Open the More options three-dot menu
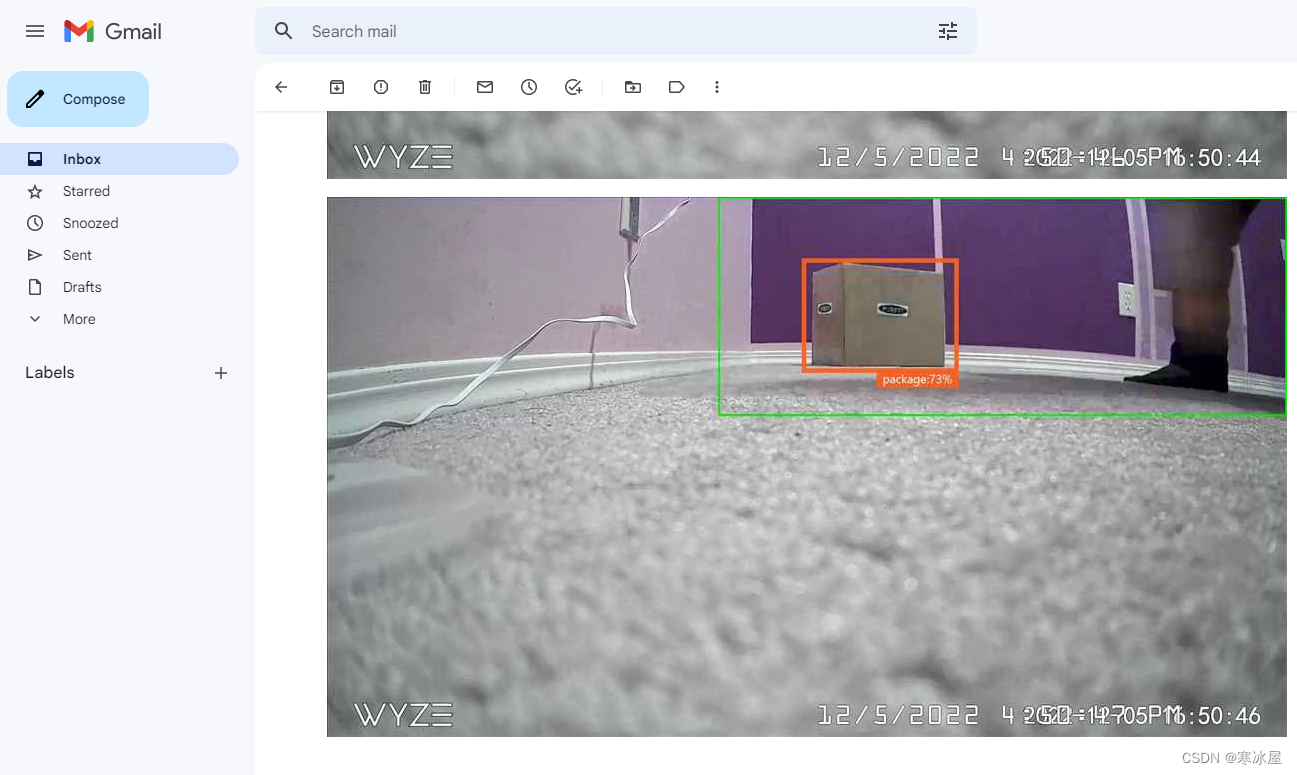 717,87
